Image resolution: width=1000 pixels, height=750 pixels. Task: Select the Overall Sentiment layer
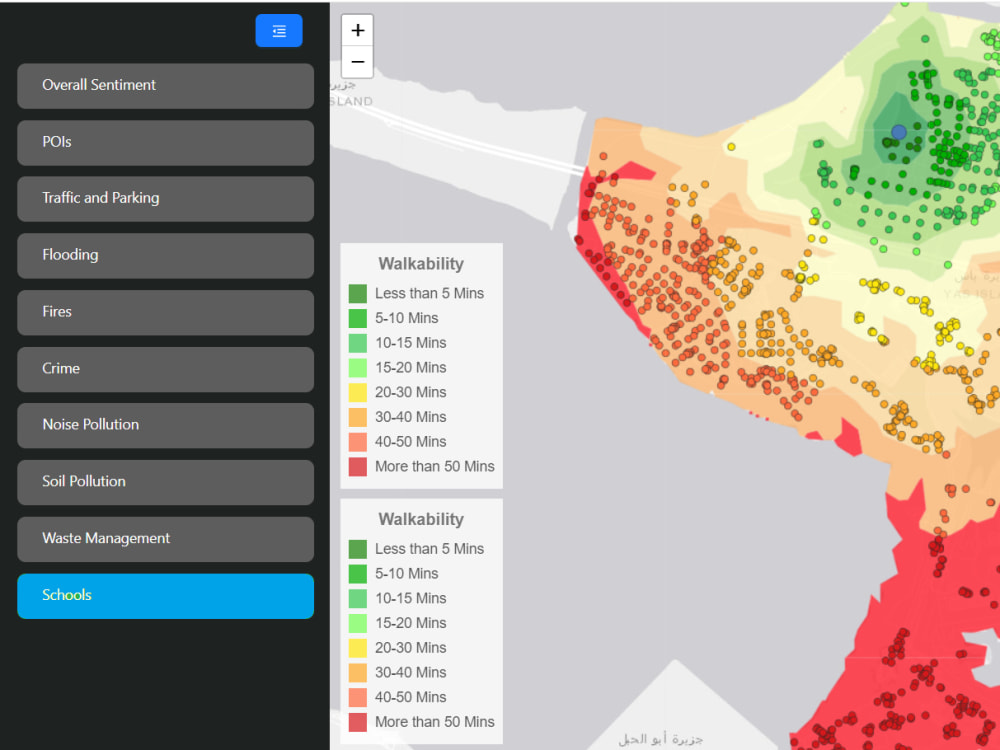click(165, 86)
